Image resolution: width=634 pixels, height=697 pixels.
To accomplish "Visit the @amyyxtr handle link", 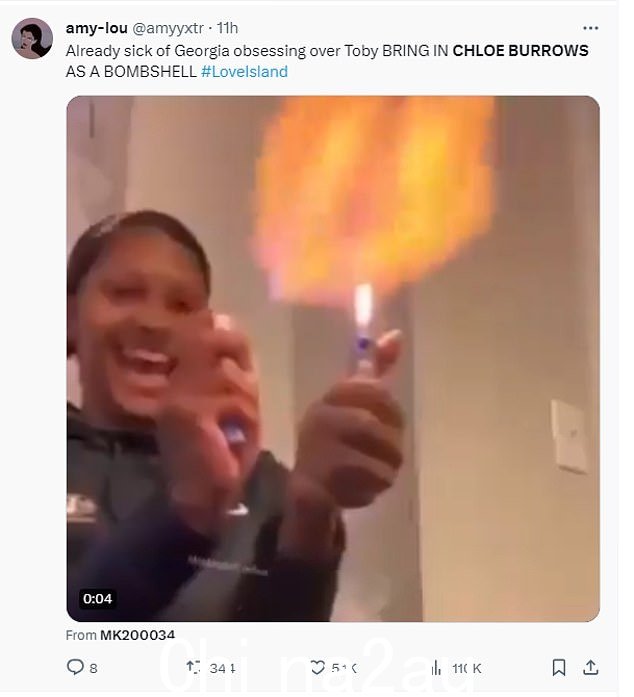I will pos(168,28).
